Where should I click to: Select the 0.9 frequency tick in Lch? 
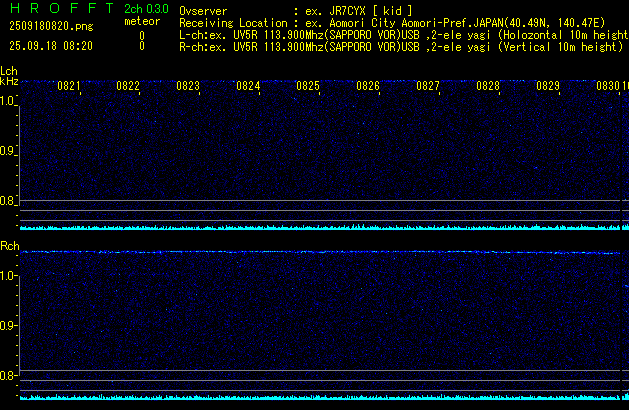[x=8, y=151]
